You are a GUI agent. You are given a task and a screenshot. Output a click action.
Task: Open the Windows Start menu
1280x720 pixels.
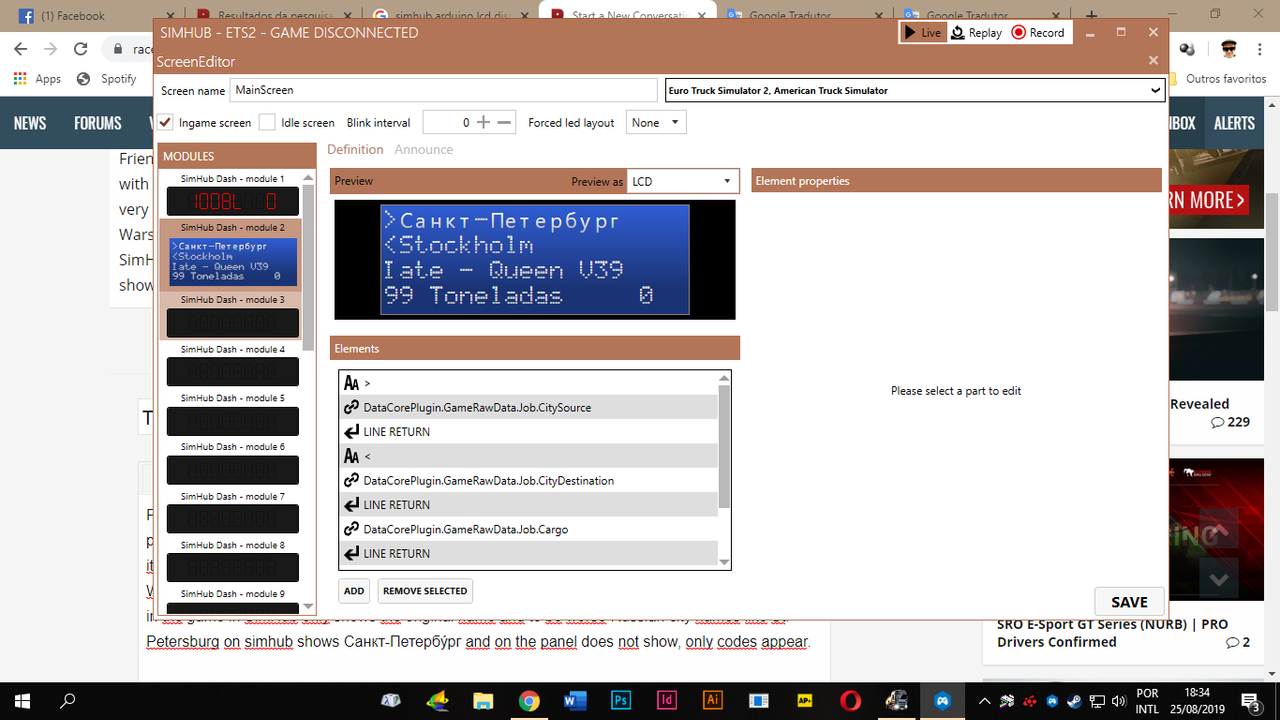coord(23,700)
